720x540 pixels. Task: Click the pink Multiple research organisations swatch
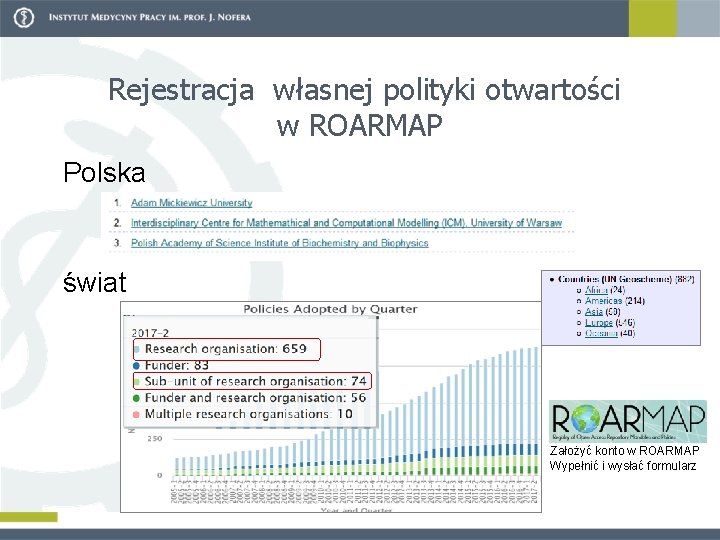[136, 415]
